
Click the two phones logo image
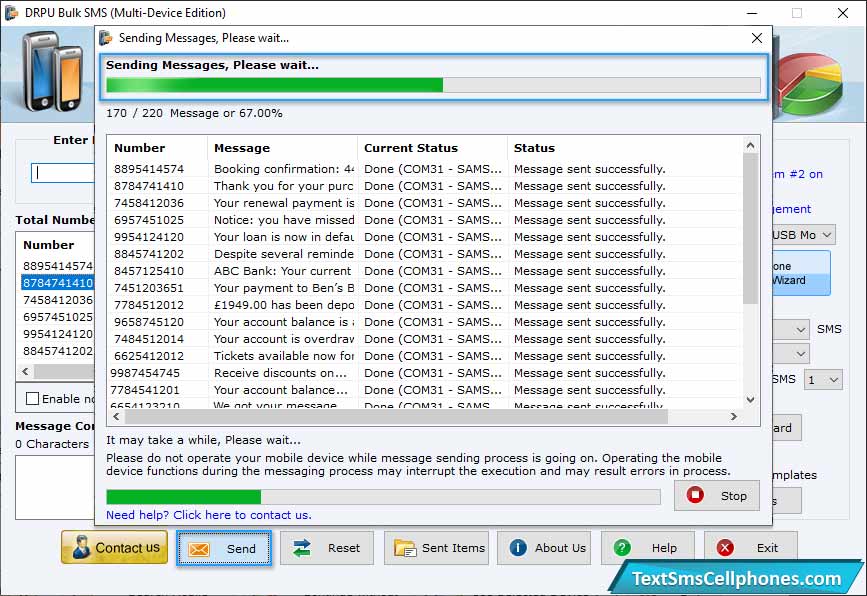click(53, 71)
